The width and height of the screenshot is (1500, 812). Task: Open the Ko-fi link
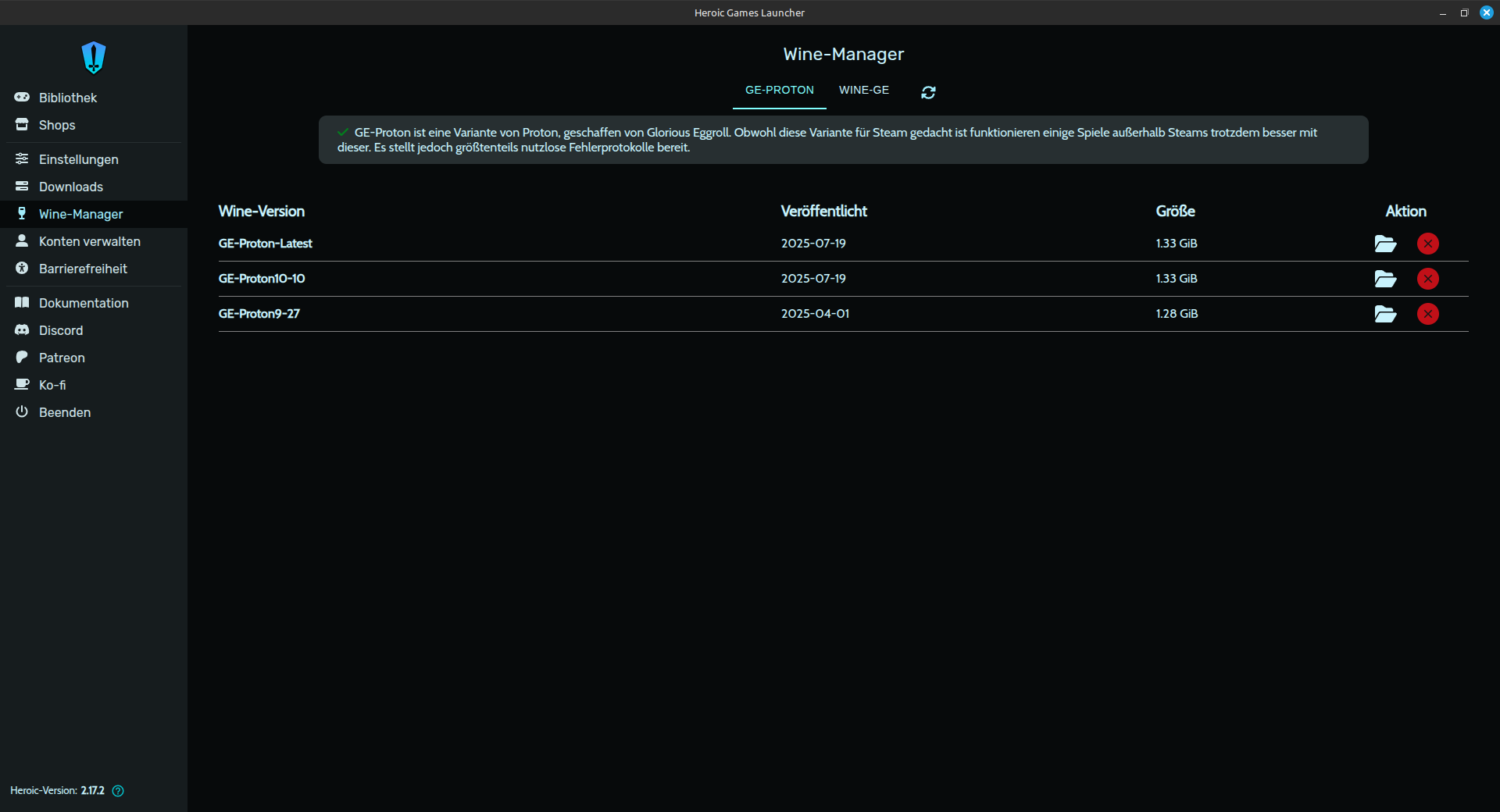[94, 385]
